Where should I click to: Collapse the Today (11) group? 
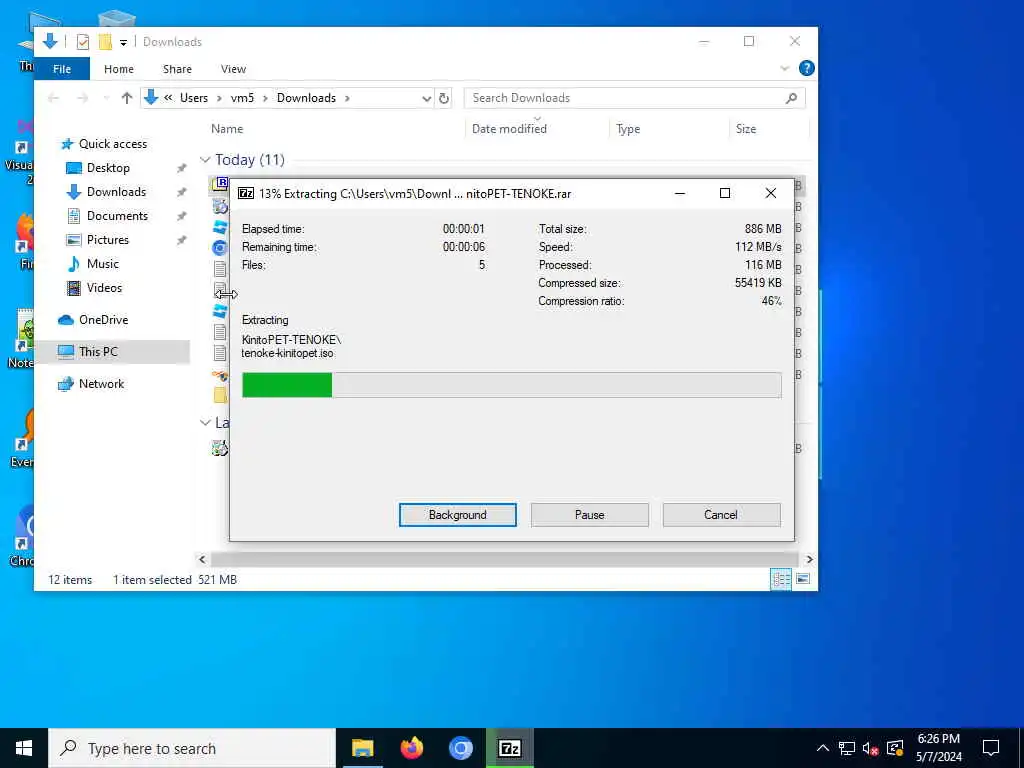click(x=205, y=160)
